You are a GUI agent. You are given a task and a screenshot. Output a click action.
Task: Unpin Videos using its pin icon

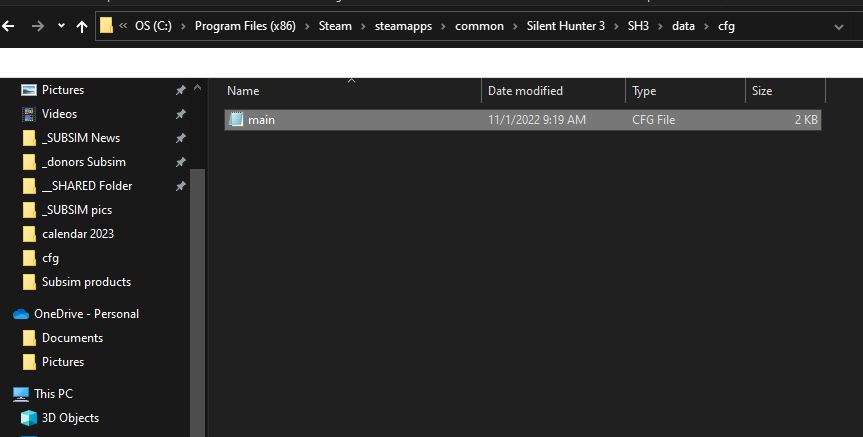pos(181,114)
